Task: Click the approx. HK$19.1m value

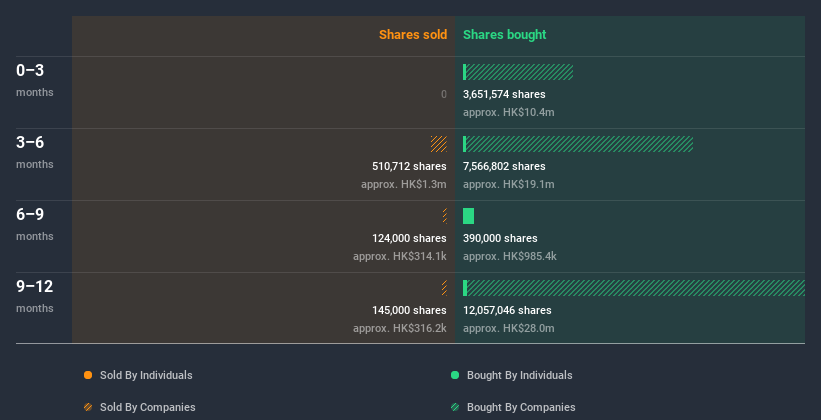Action: (x=508, y=184)
